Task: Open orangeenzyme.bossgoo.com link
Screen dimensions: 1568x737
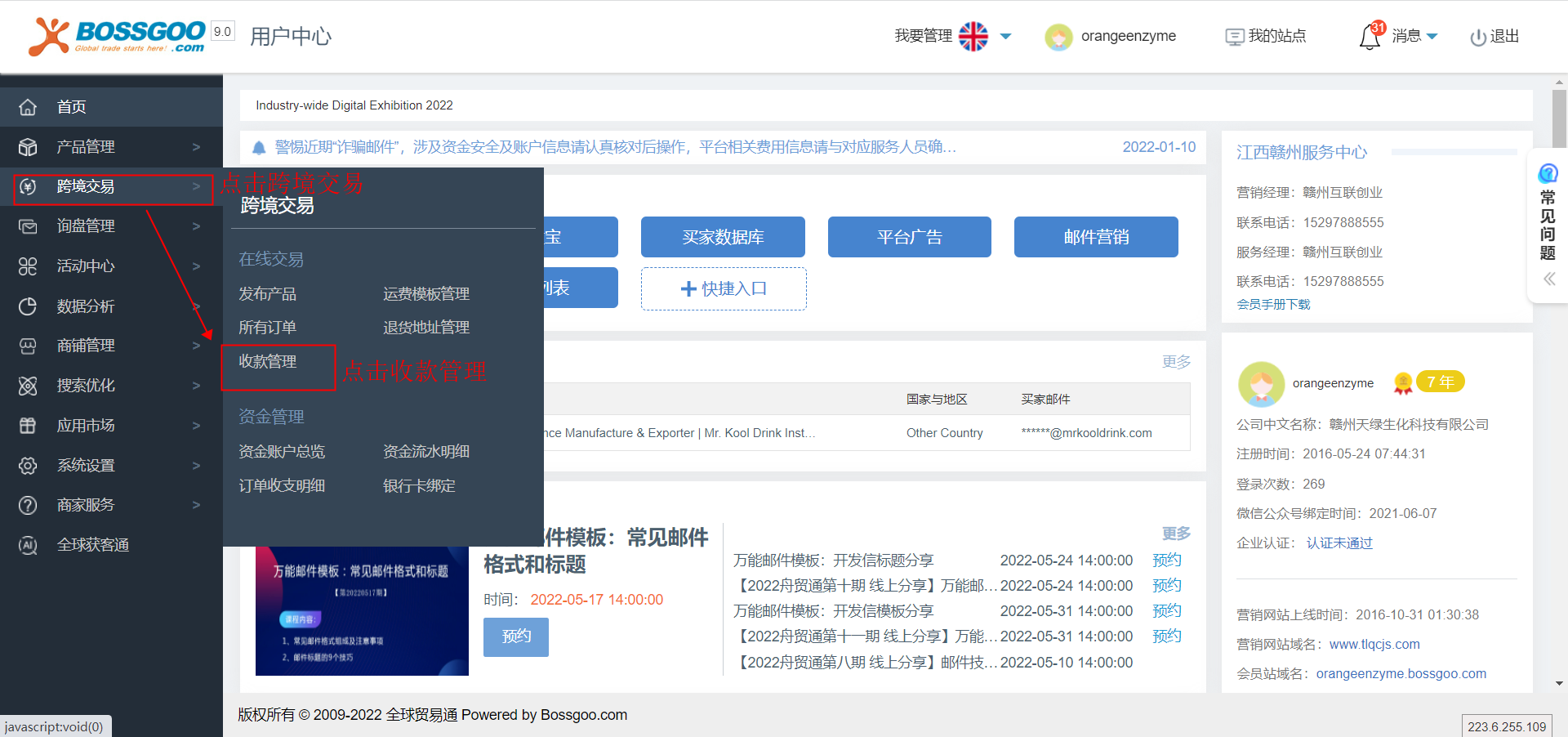Action: pyautogui.click(x=1401, y=674)
